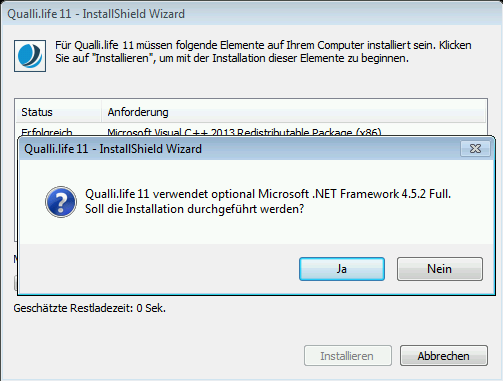Click the blue question mark icon
The image size is (503, 381).
pos(61,202)
